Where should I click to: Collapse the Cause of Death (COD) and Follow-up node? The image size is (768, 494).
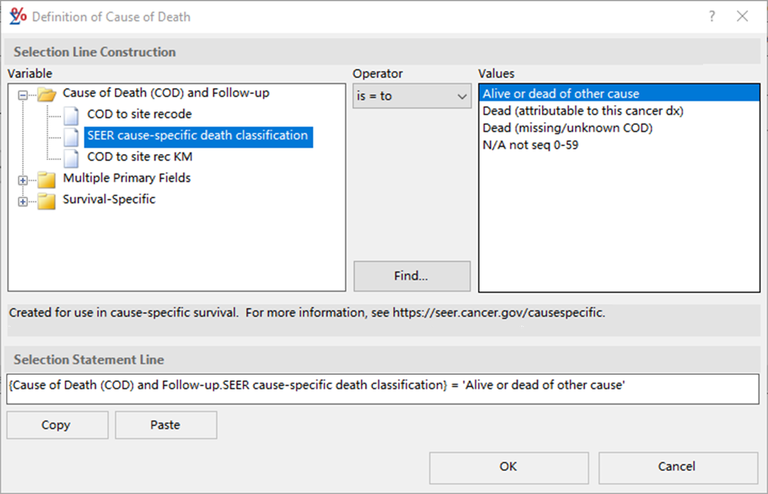coord(23,94)
